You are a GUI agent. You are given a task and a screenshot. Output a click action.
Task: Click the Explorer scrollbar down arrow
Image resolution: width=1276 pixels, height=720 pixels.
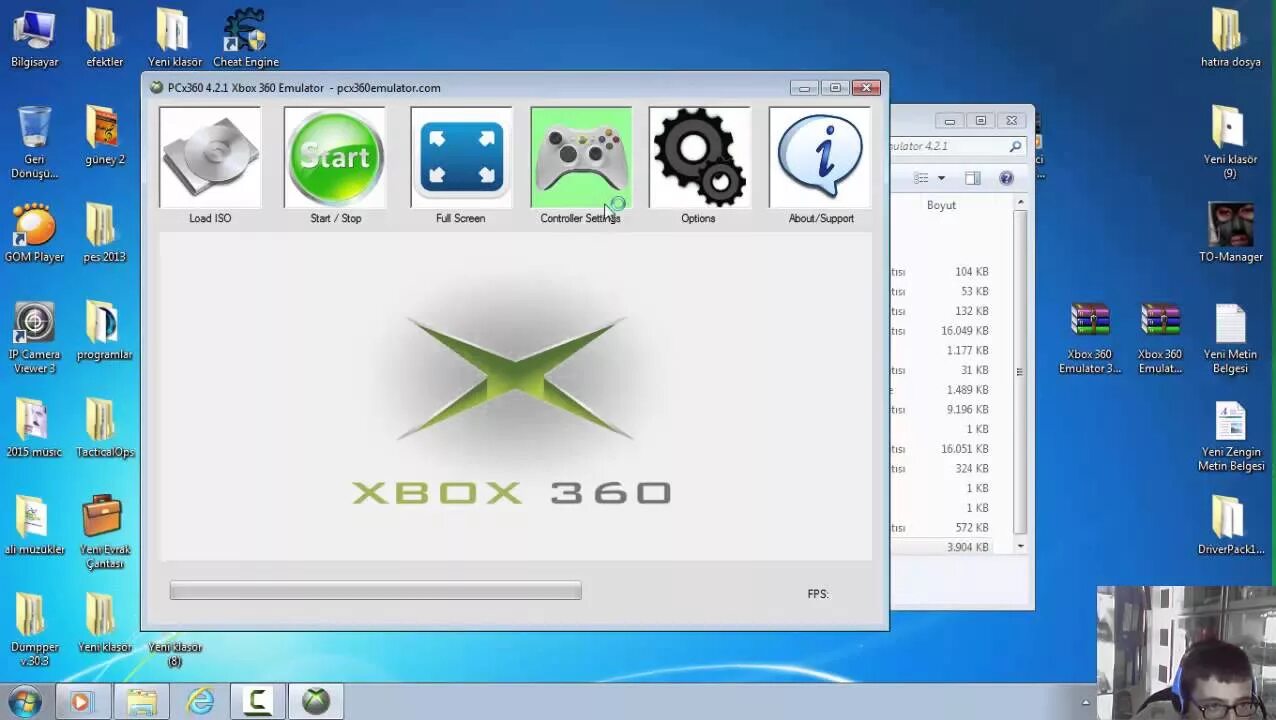[x=1020, y=547]
